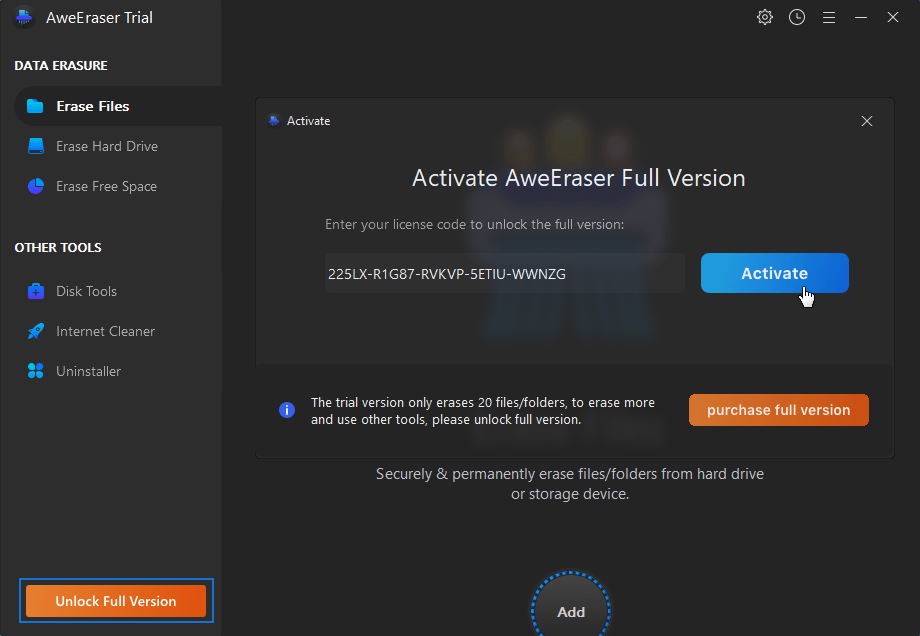This screenshot has height=636, width=920.
Task: Click the Erase Hard Drive disk icon
Action: point(36,146)
